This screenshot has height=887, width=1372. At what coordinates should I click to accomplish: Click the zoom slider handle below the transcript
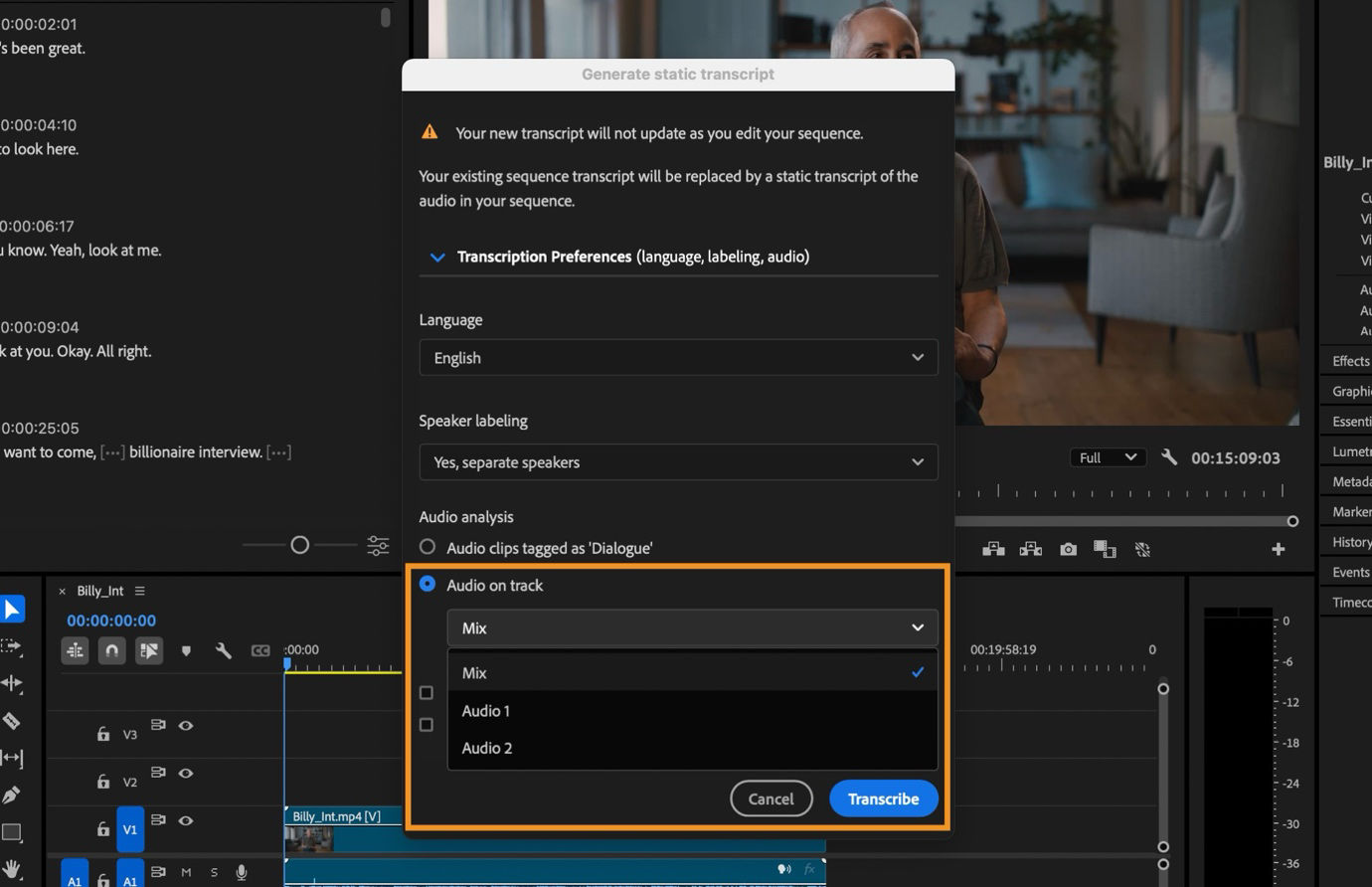coord(300,544)
